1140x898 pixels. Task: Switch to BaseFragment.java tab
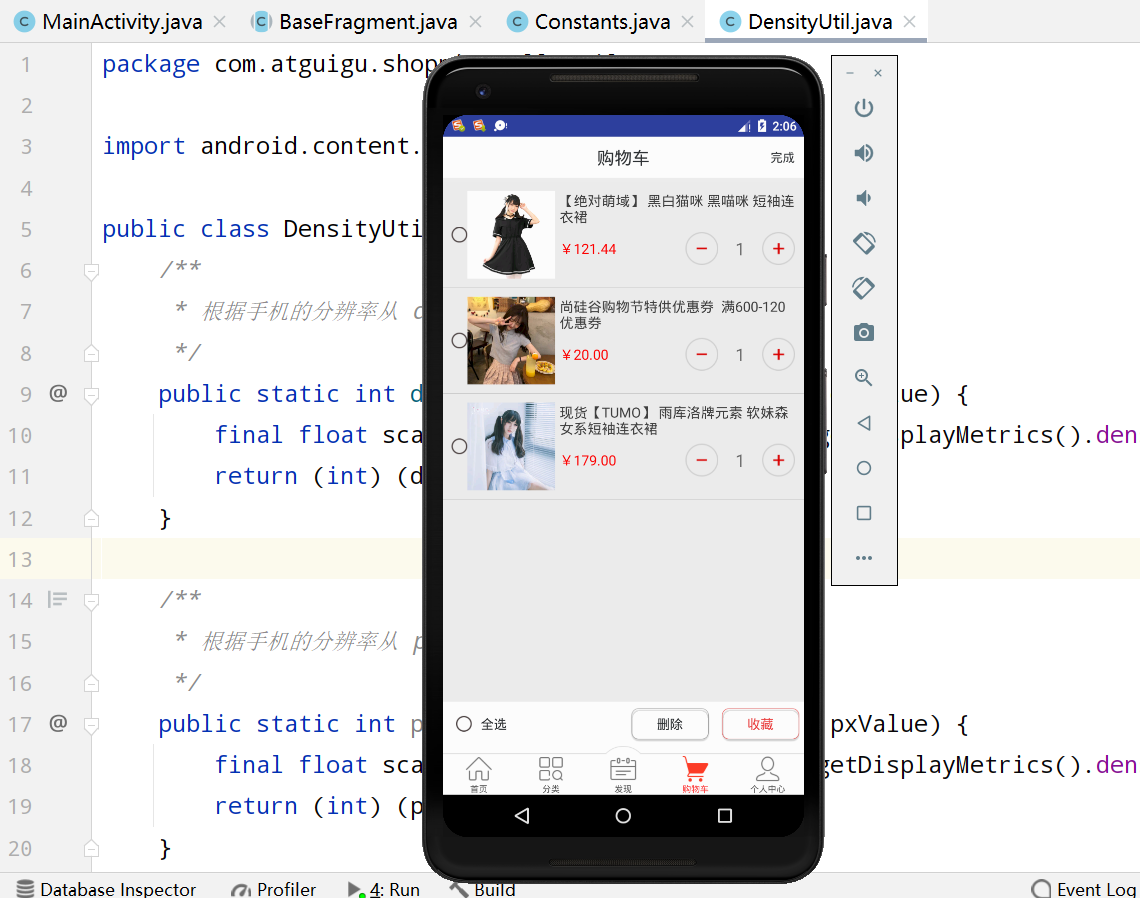(x=367, y=22)
